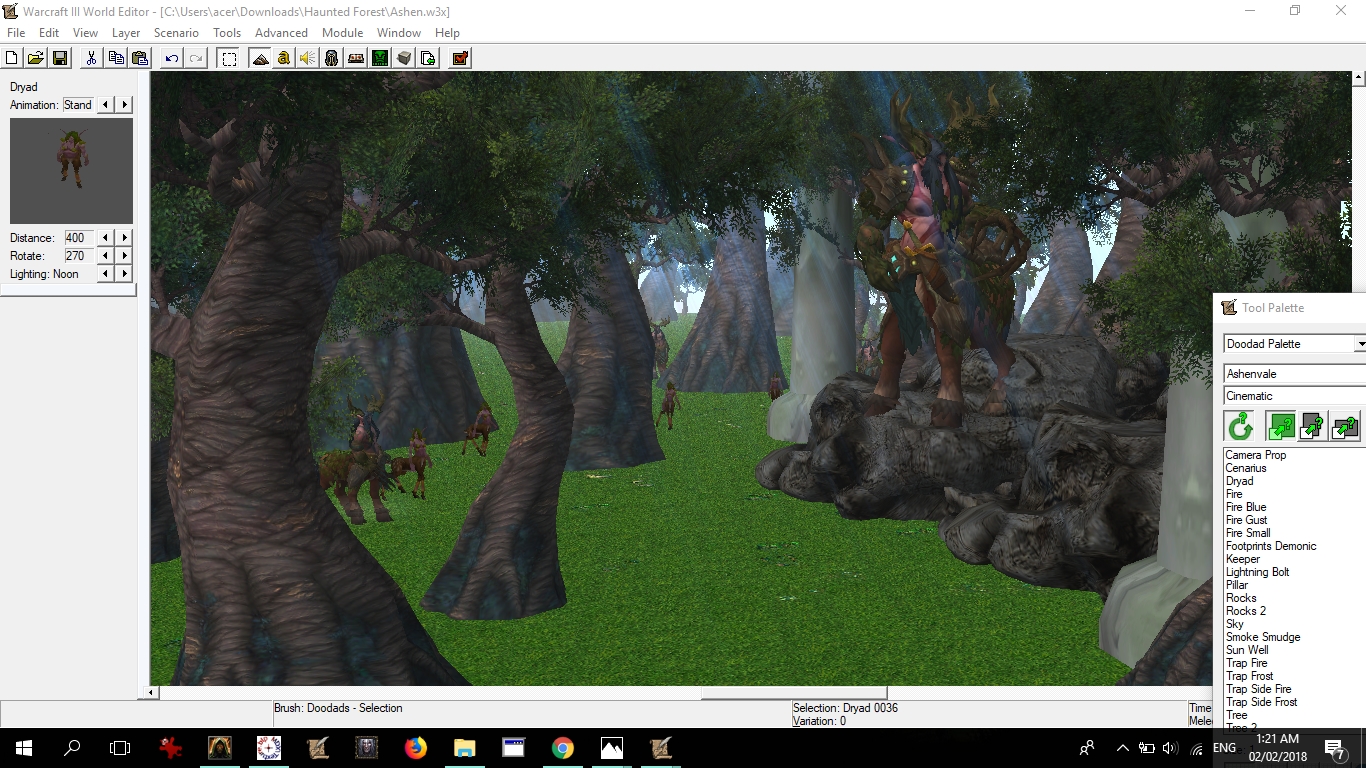Decrease Distance with left arrow
The width and height of the screenshot is (1366, 768).
tap(106, 238)
